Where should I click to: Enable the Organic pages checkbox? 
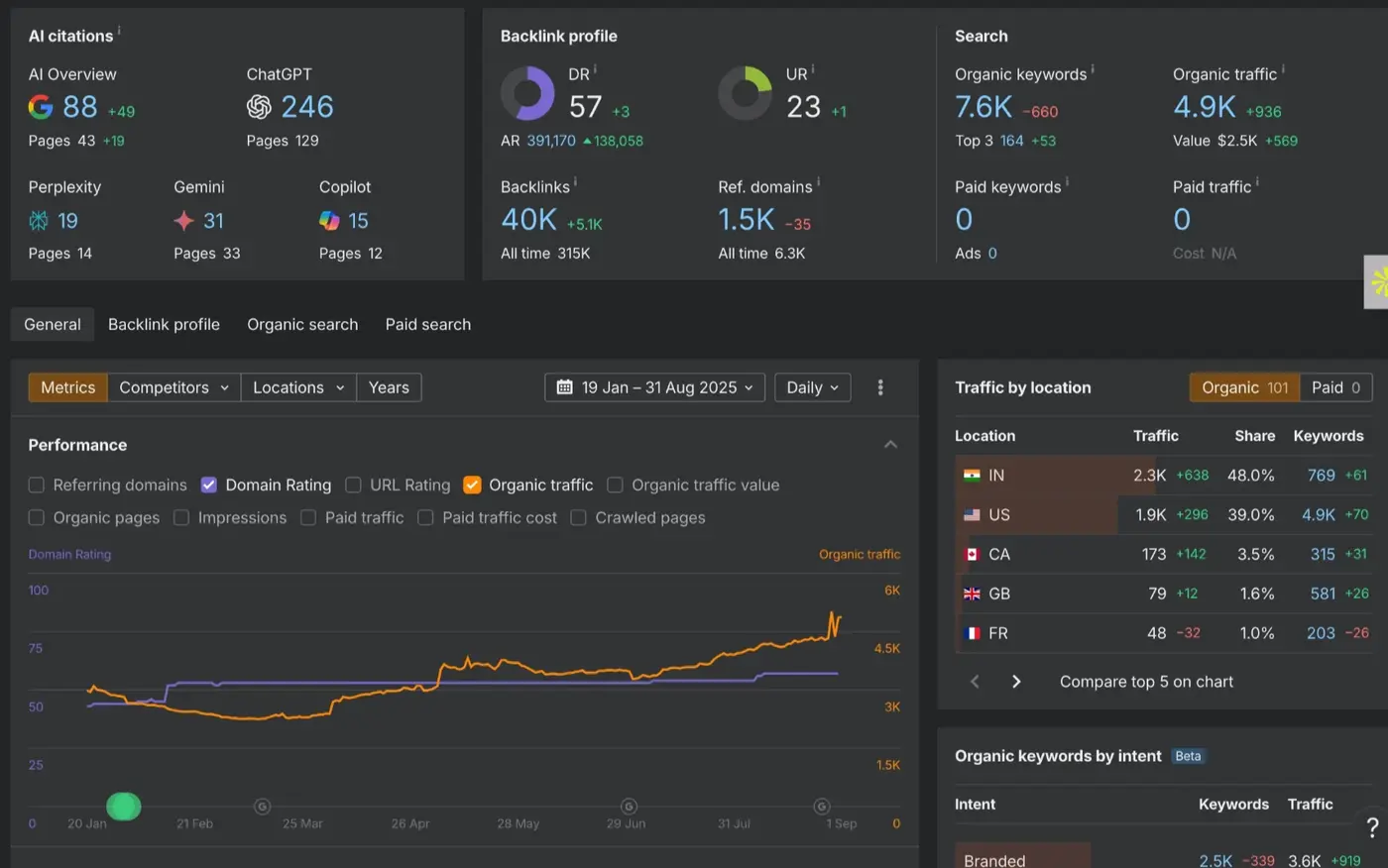tap(37, 517)
